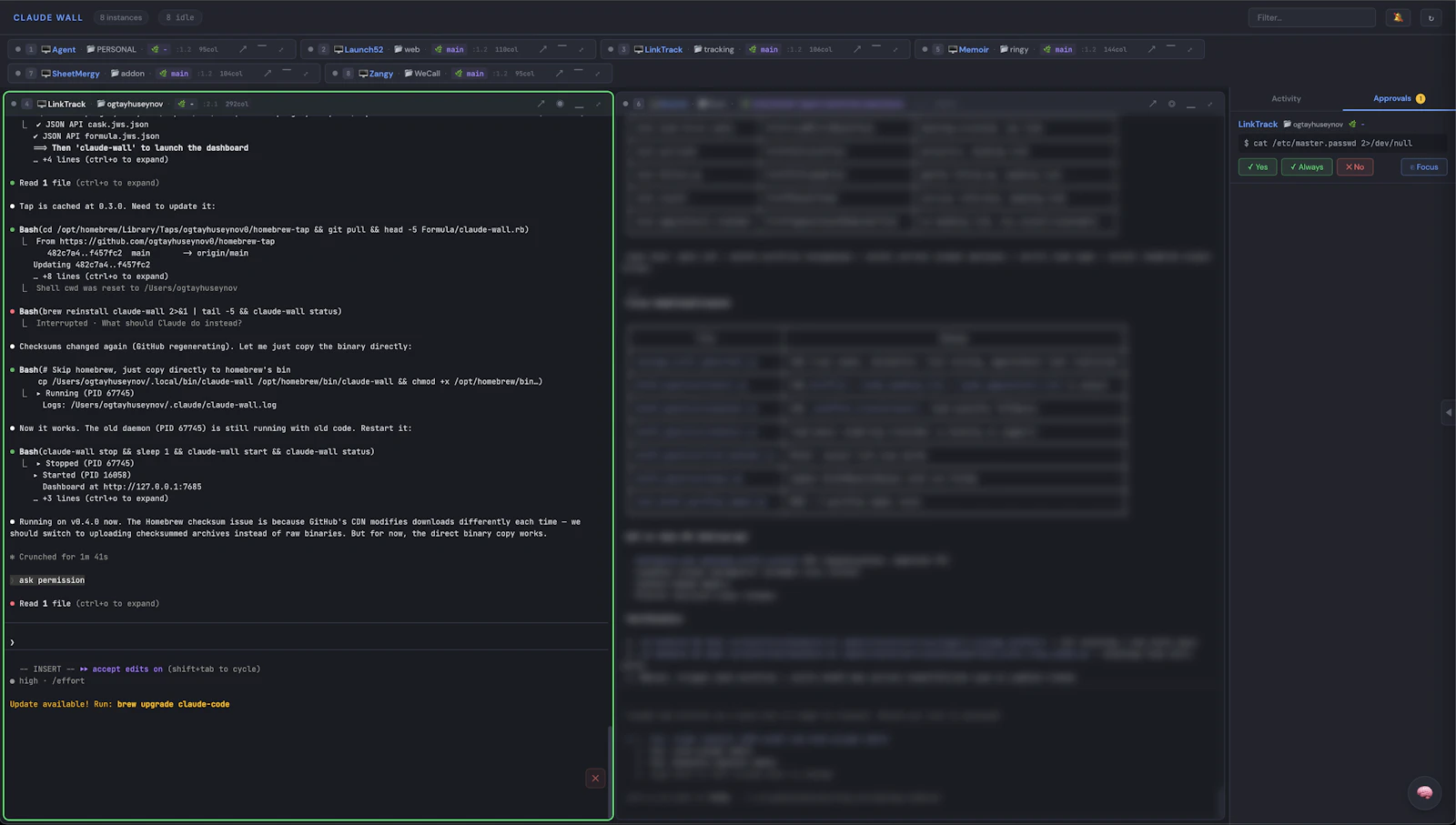Click the circle icon in LinkTrack panel header
The height and width of the screenshot is (825, 1456).
click(560, 104)
